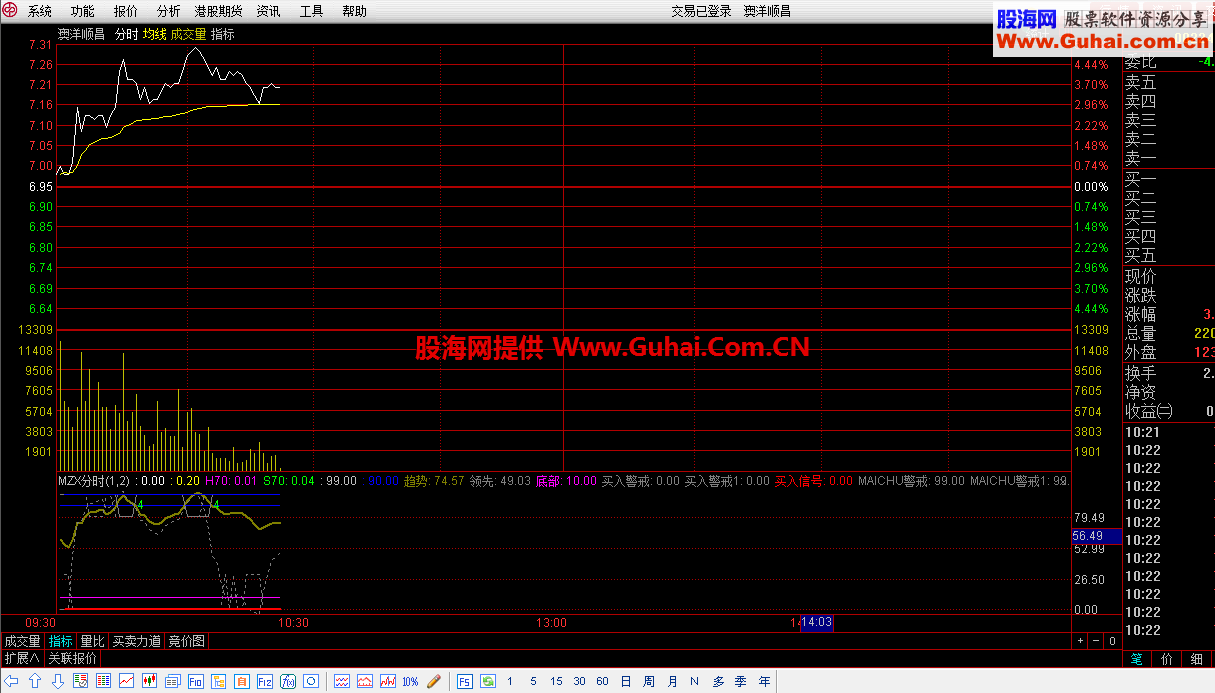This screenshot has height=693, width=1215.
Task: Select the 5-minute period button
Action: [x=533, y=681]
